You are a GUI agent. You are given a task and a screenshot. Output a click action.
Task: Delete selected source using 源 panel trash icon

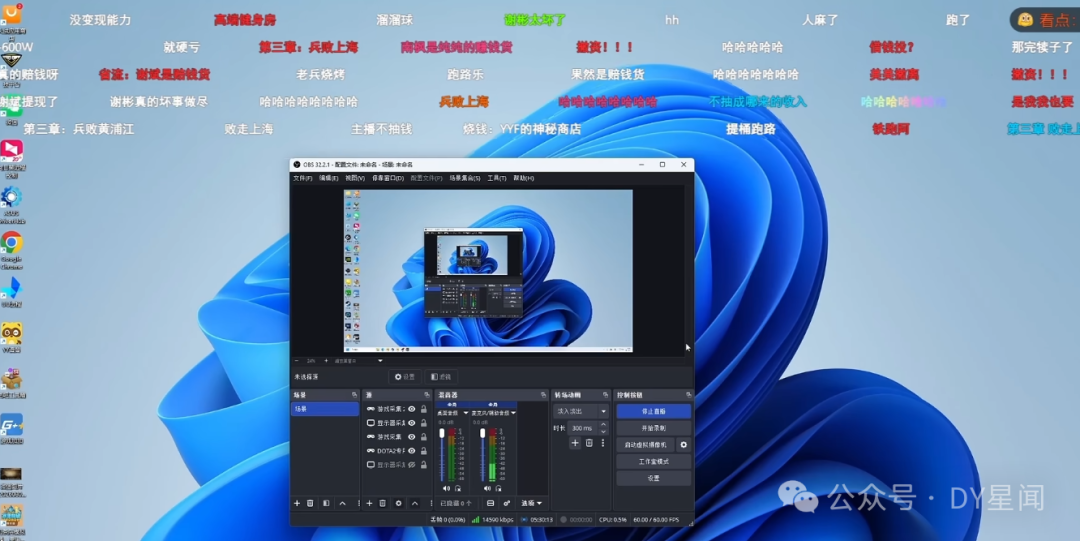pyautogui.click(x=382, y=503)
